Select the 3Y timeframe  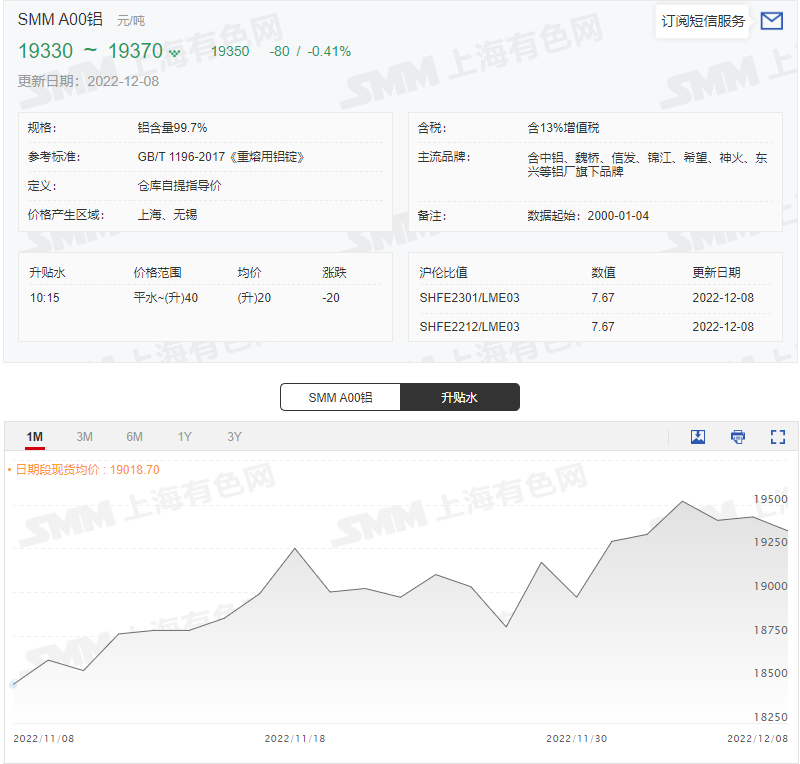click(x=234, y=437)
